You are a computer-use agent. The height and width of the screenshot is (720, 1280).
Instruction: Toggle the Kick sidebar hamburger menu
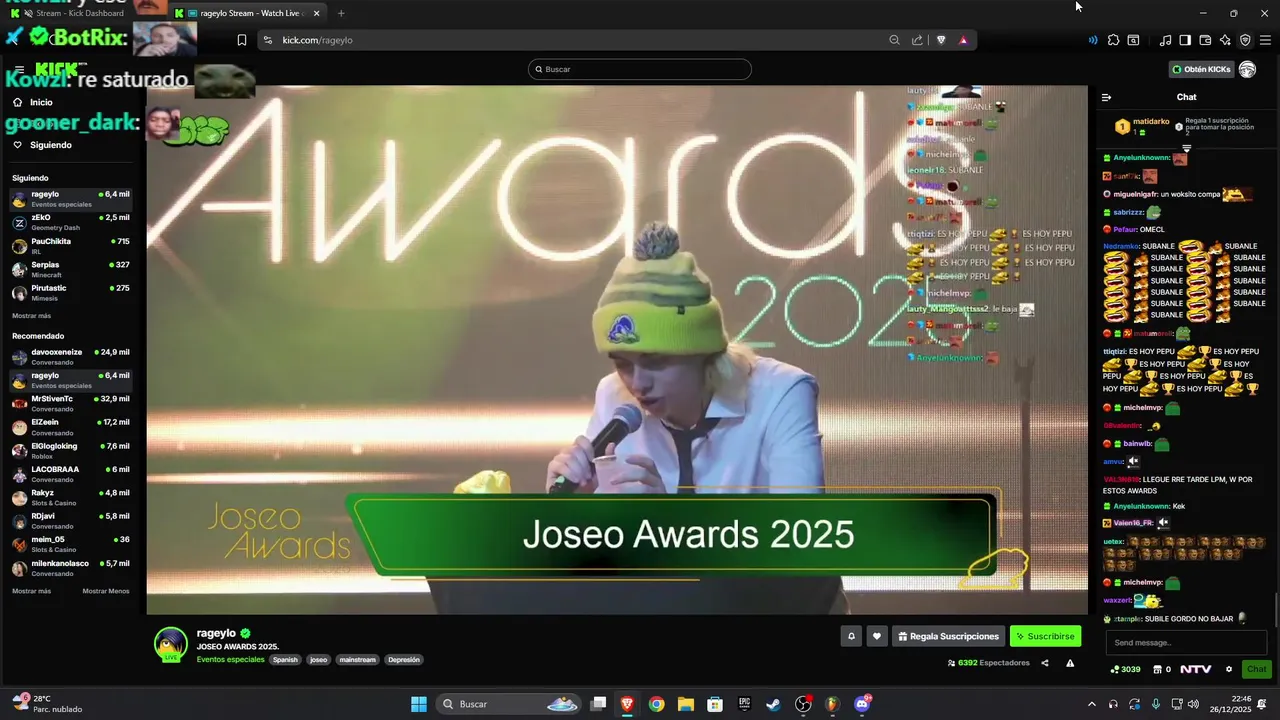tap(18, 69)
